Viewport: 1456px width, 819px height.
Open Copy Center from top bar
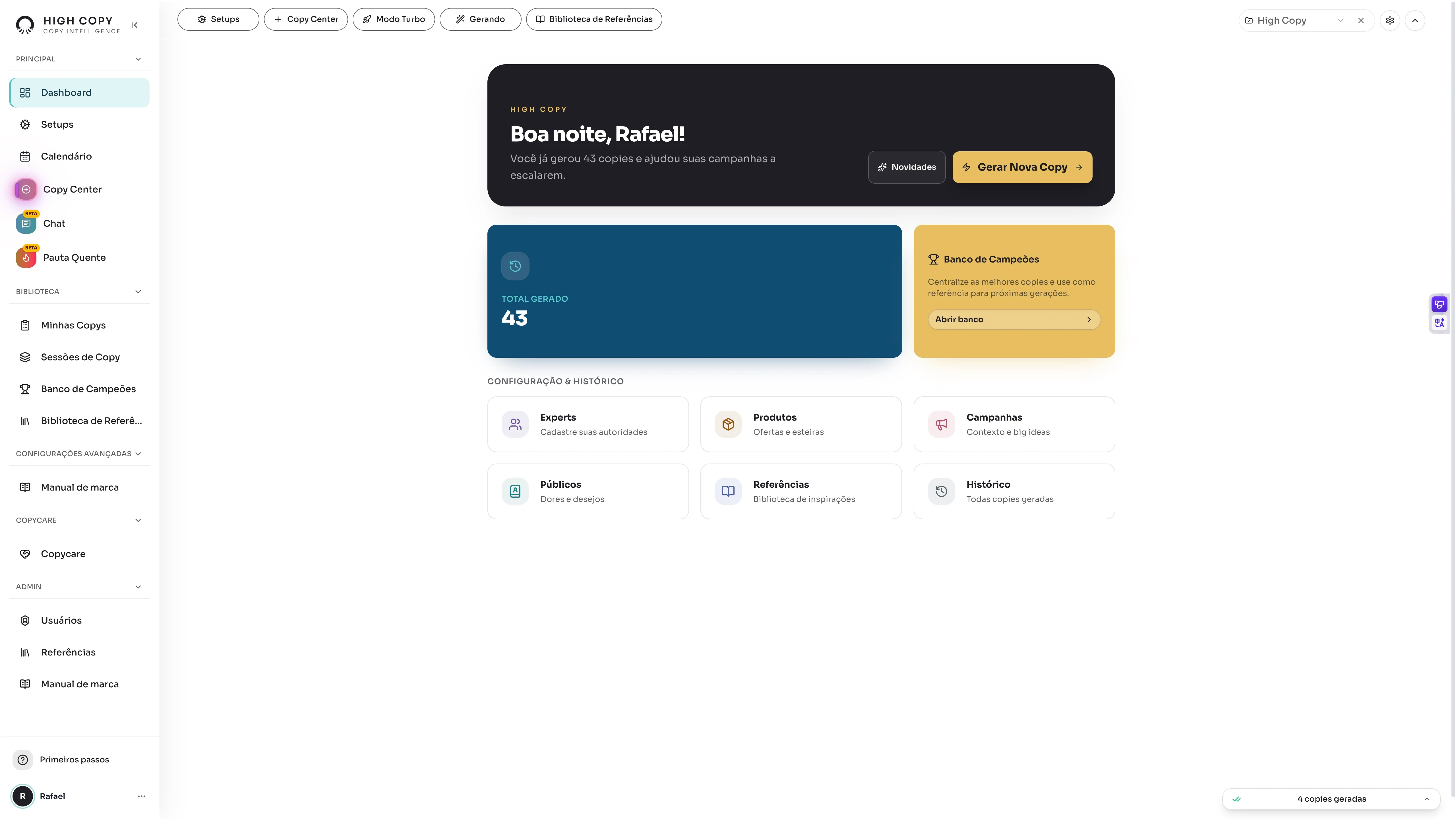pos(306,19)
